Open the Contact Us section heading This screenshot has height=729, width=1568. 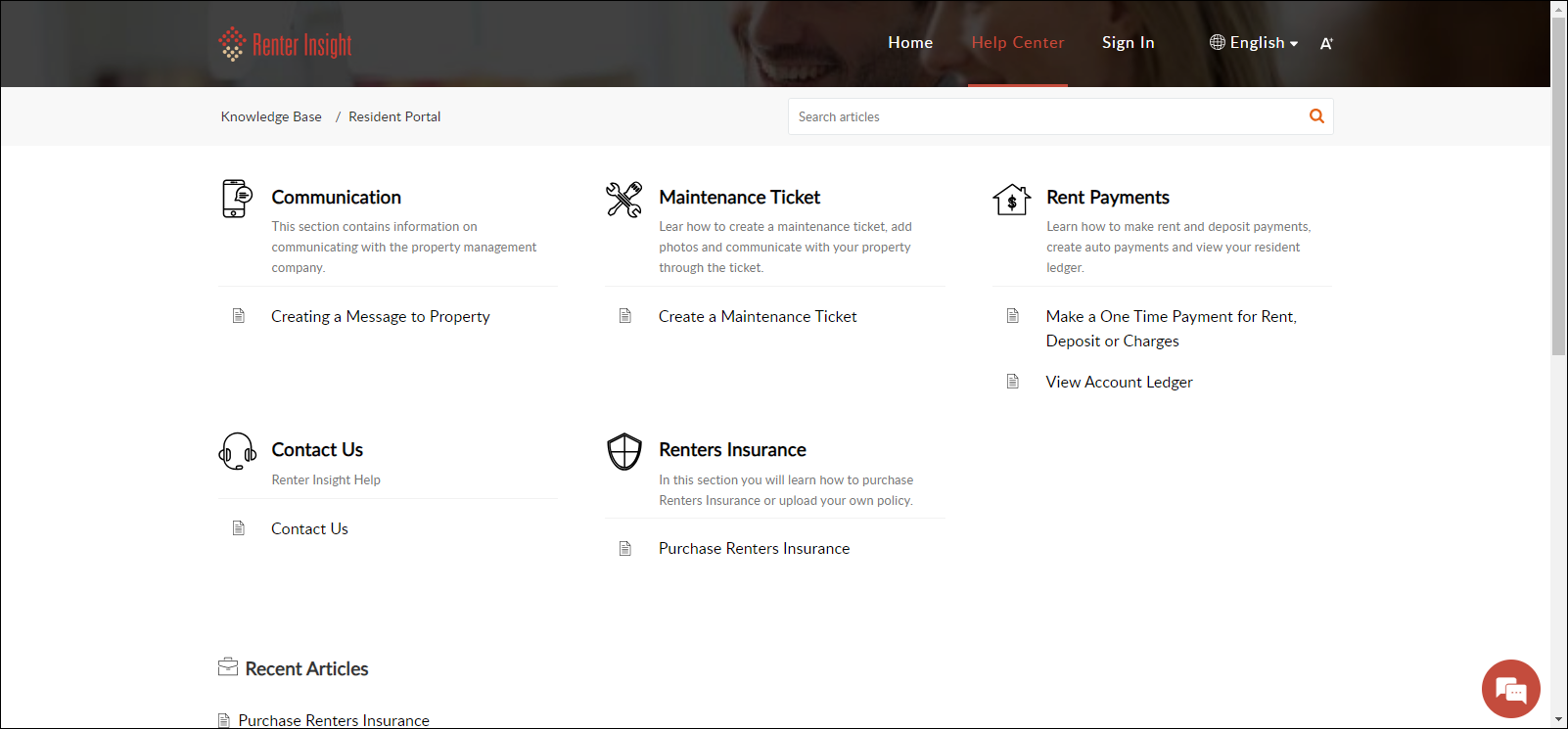coord(317,450)
